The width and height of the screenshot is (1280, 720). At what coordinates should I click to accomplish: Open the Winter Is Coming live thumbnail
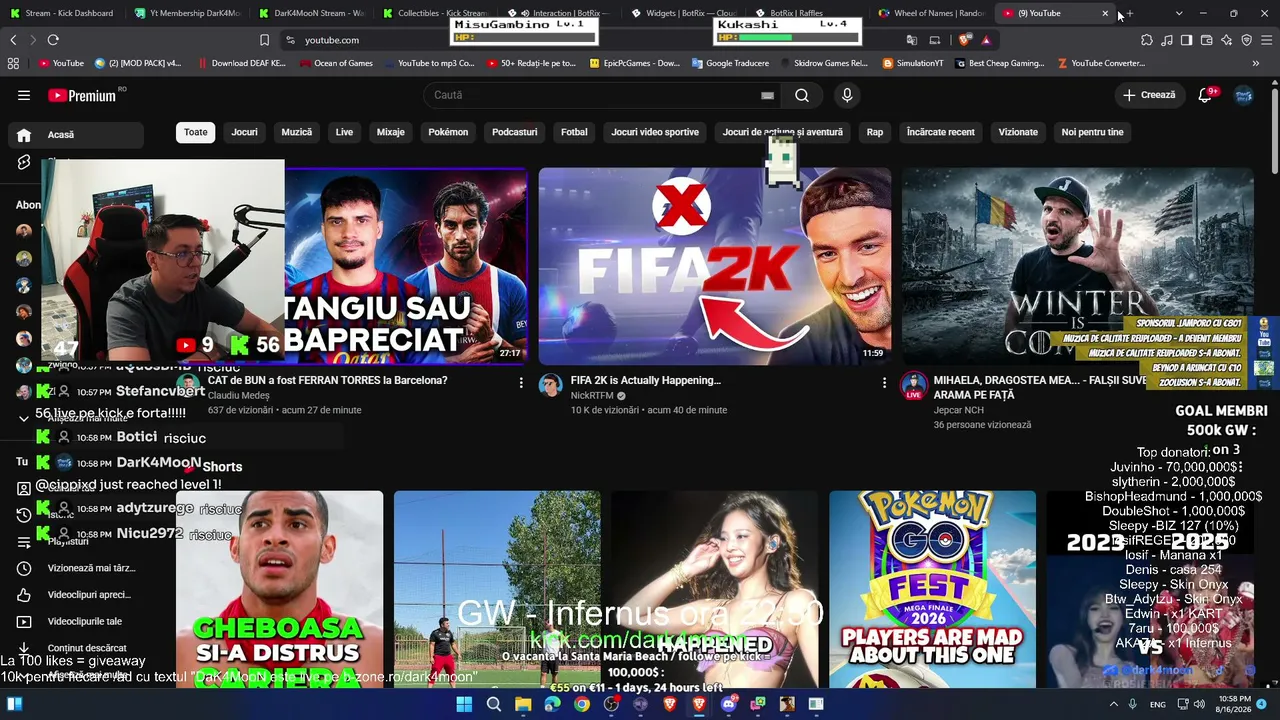coord(1078,266)
